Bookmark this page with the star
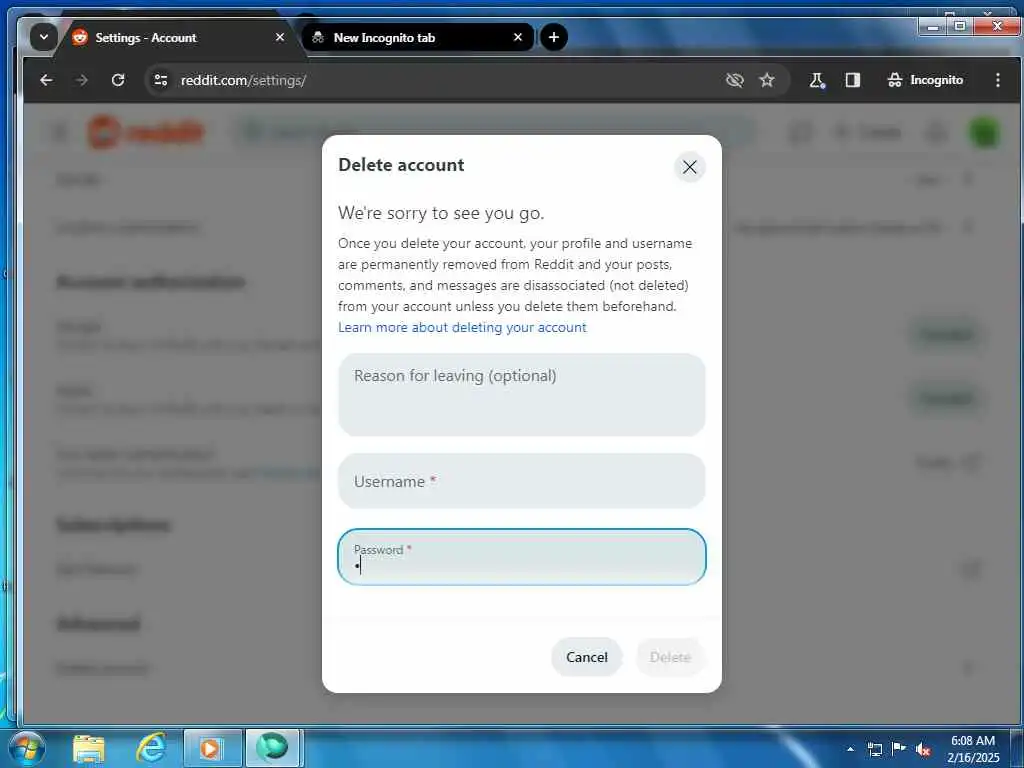Screen dimensions: 1024x768 (x=767, y=80)
